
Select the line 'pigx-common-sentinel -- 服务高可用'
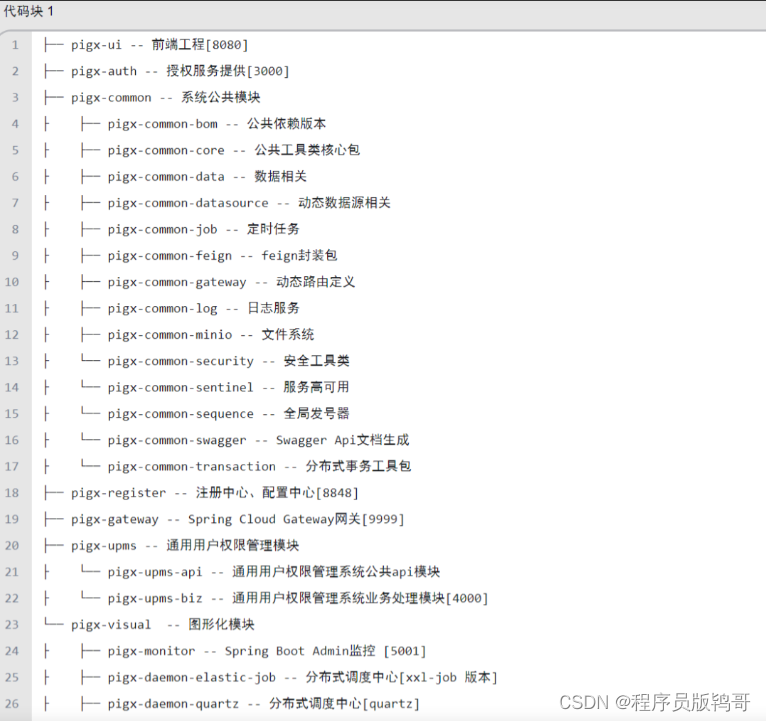click(x=229, y=388)
